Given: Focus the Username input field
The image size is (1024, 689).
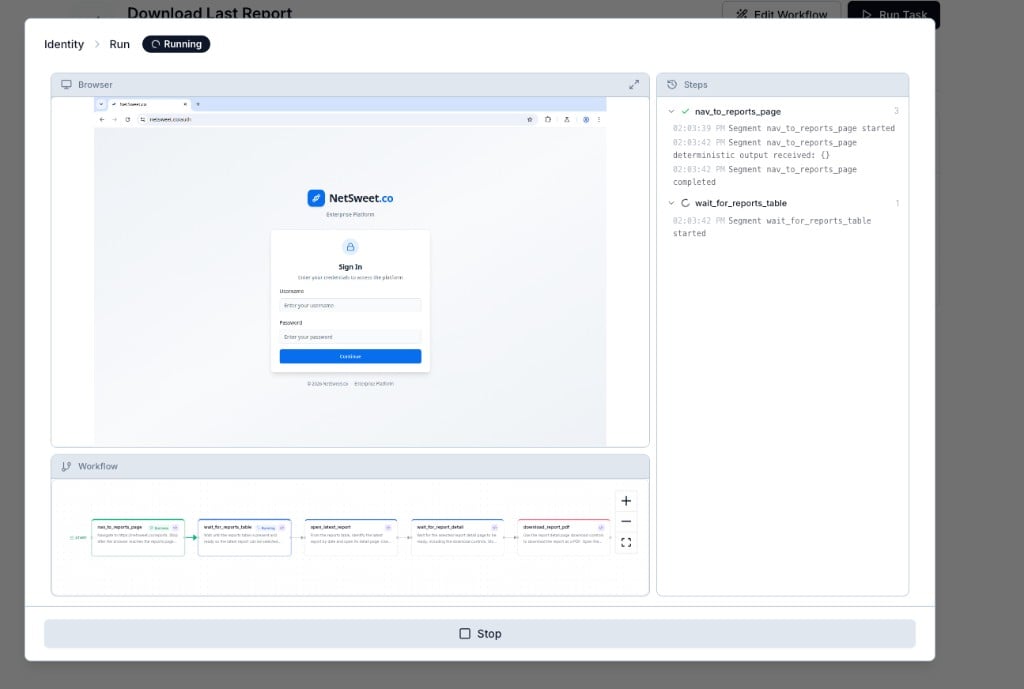Looking at the screenshot, I should point(351,305).
